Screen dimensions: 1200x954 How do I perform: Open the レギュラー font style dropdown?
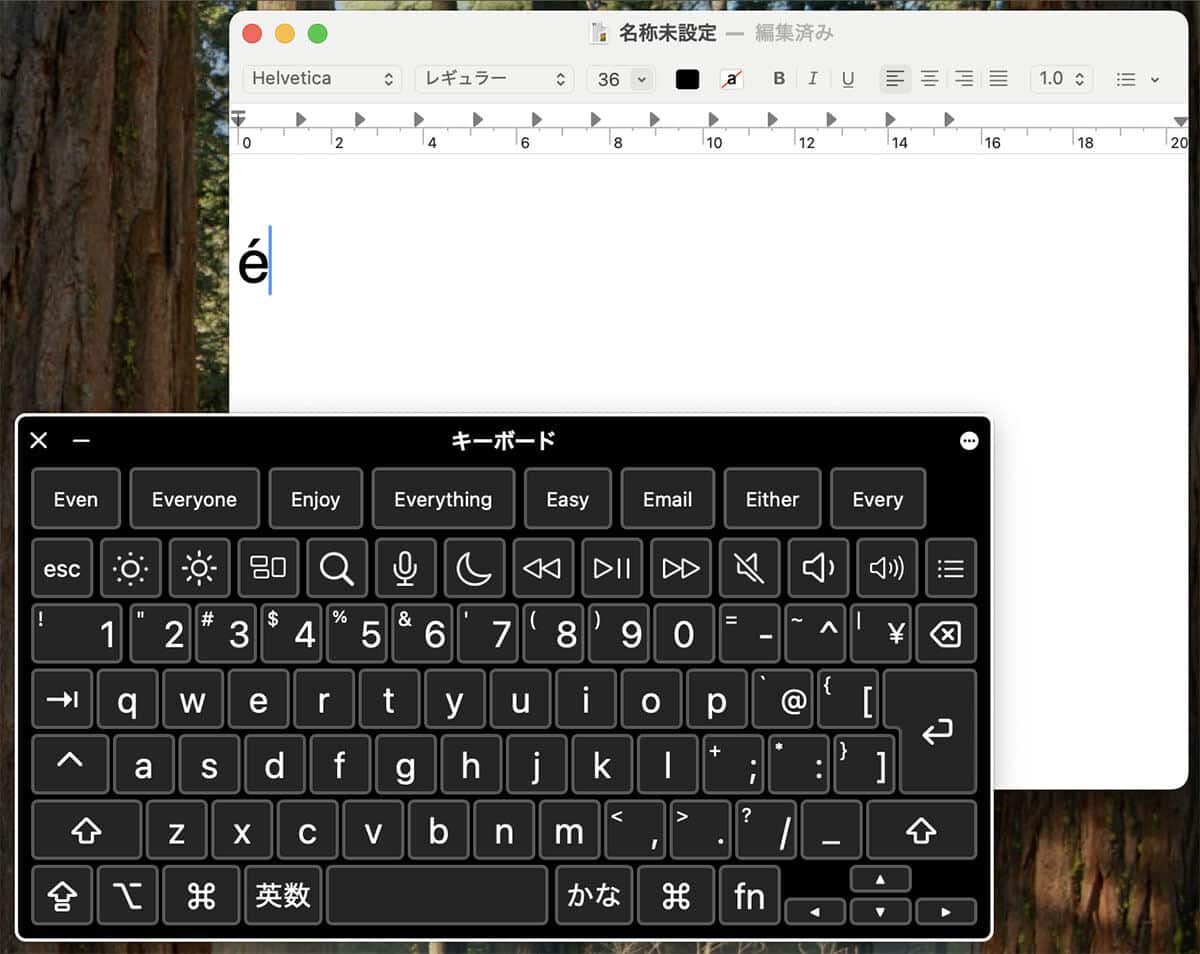pyautogui.click(x=494, y=79)
